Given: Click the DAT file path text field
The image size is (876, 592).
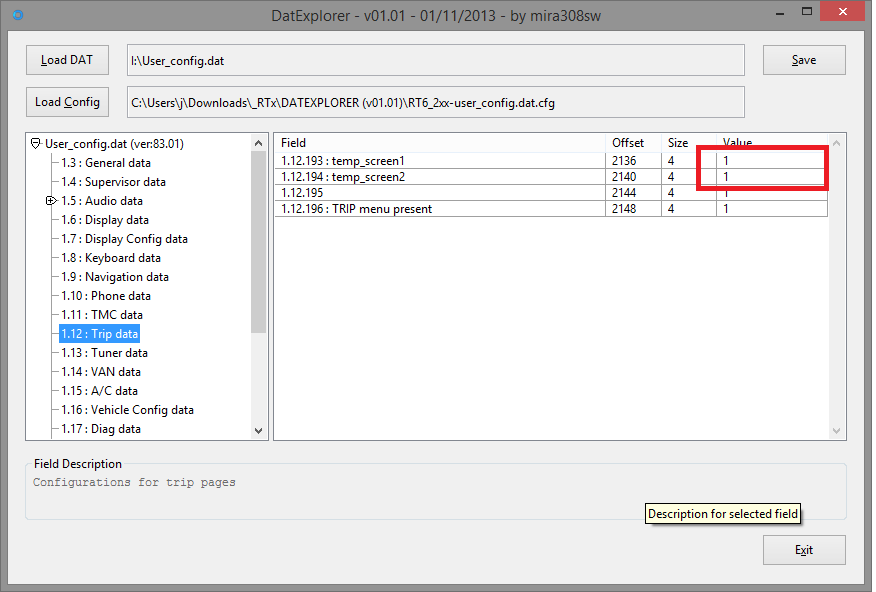Looking at the screenshot, I should pos(435,60).
